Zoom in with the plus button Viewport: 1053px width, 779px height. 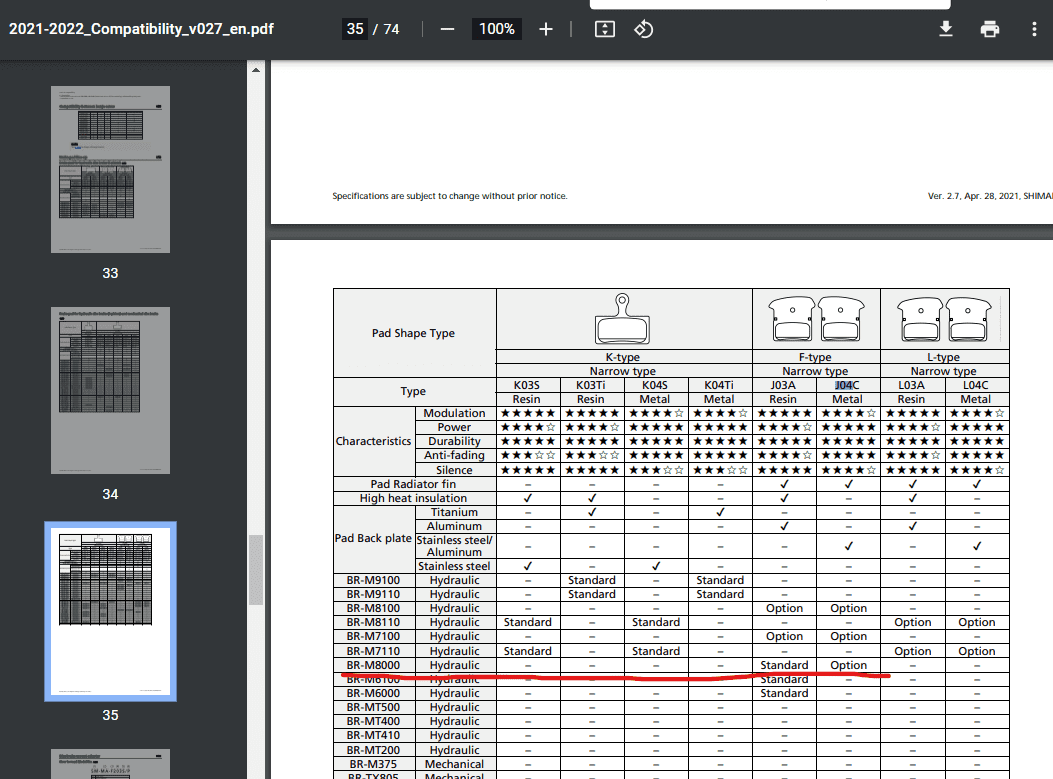[x=546, y=30]
